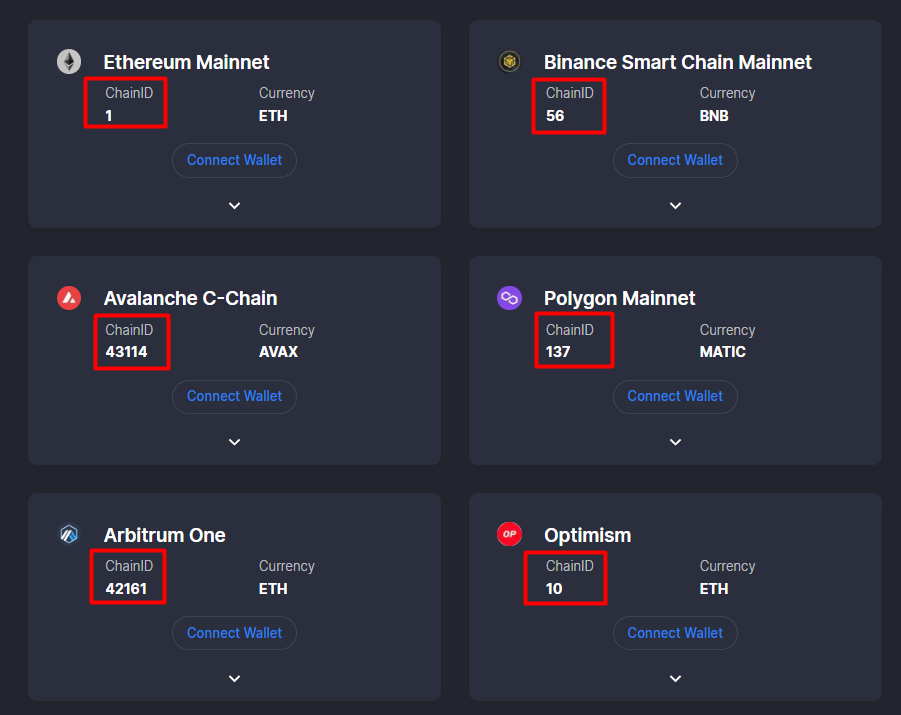Click ChainID label on Arbitrum One card
Viewport: 901px width, 715px height.
pyautogui.click(x=129, y=566)
